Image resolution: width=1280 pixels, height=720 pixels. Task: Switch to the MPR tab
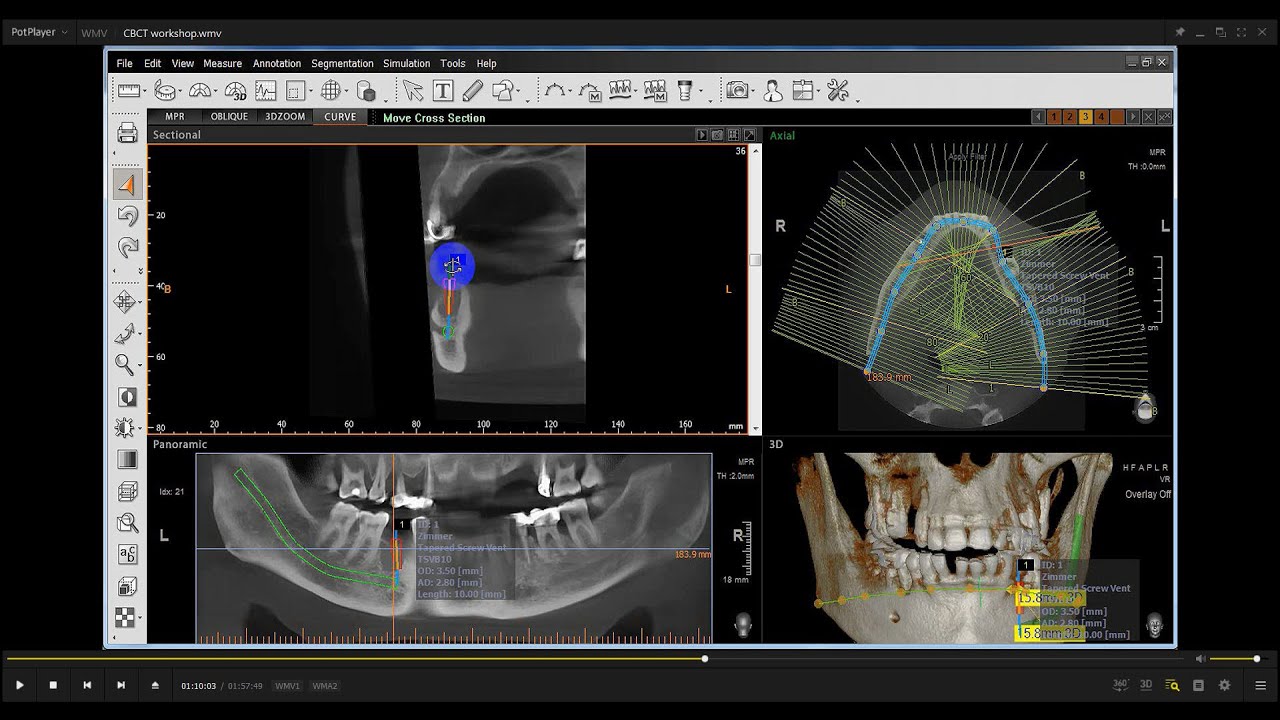point(175,117)
